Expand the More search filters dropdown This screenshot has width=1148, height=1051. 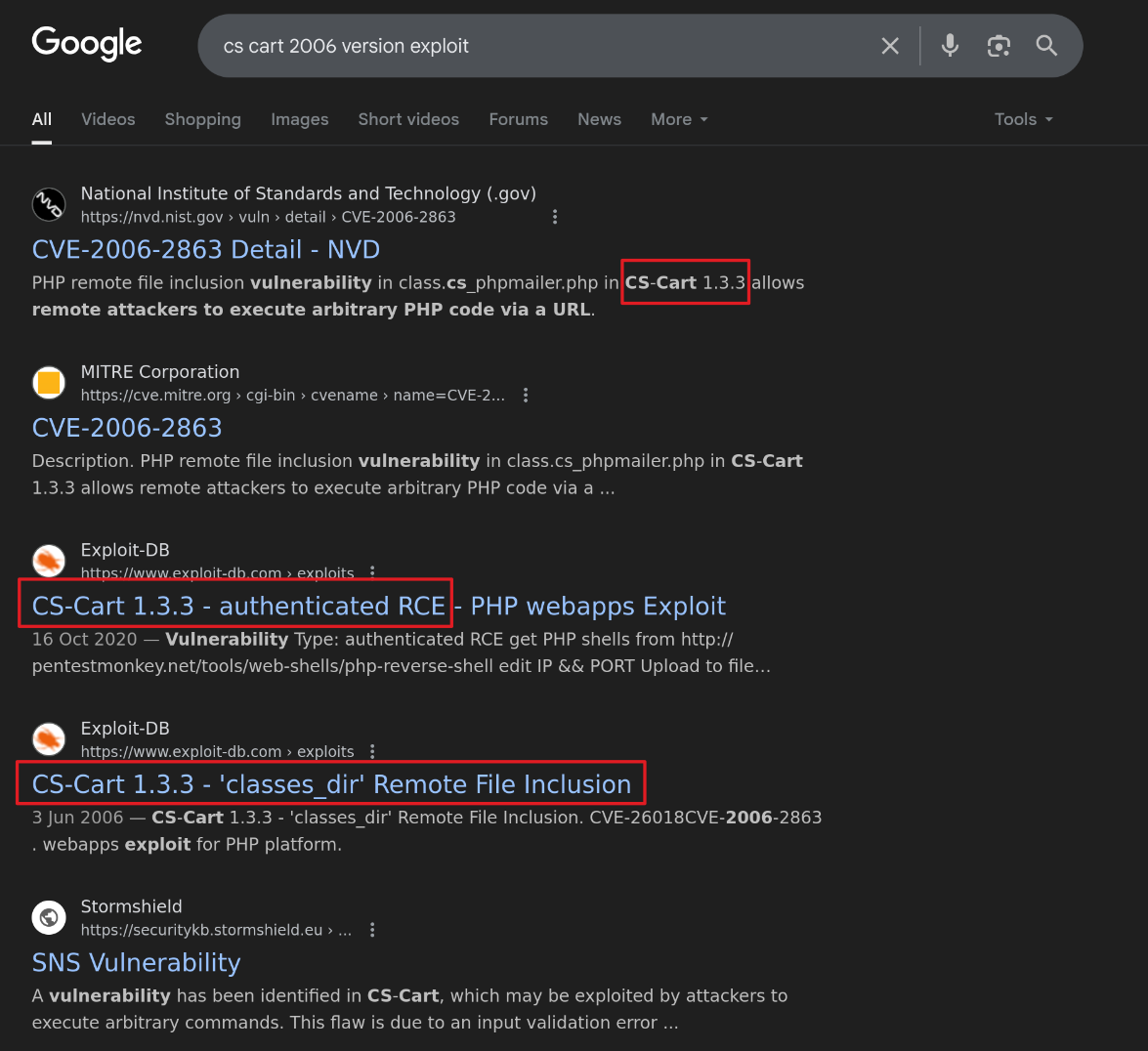tap(679, 119)
